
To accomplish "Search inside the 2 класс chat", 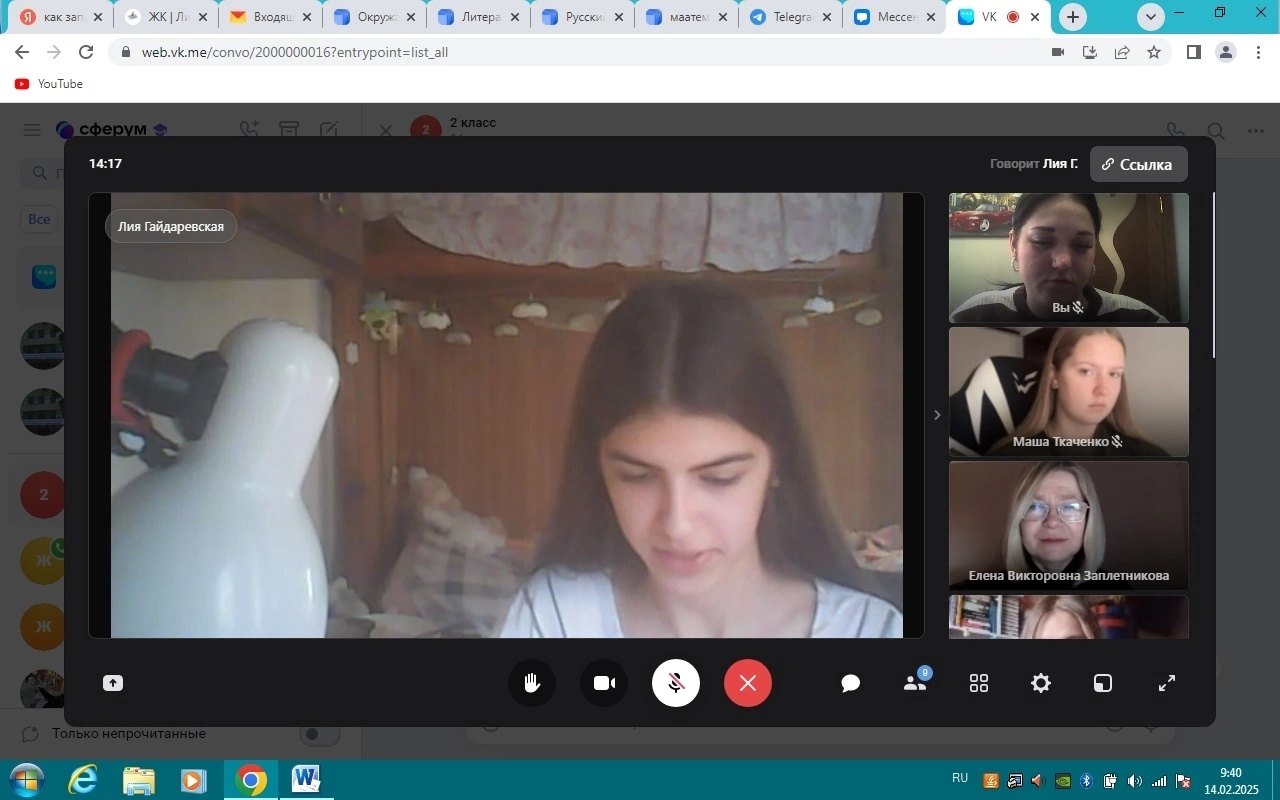I will [1216, 130].
